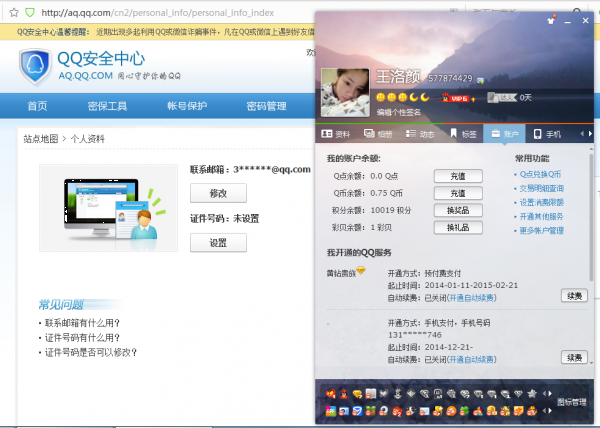Click the green security shield in address bar
Screen dimensions: 600x428
[x=29, y=13]
